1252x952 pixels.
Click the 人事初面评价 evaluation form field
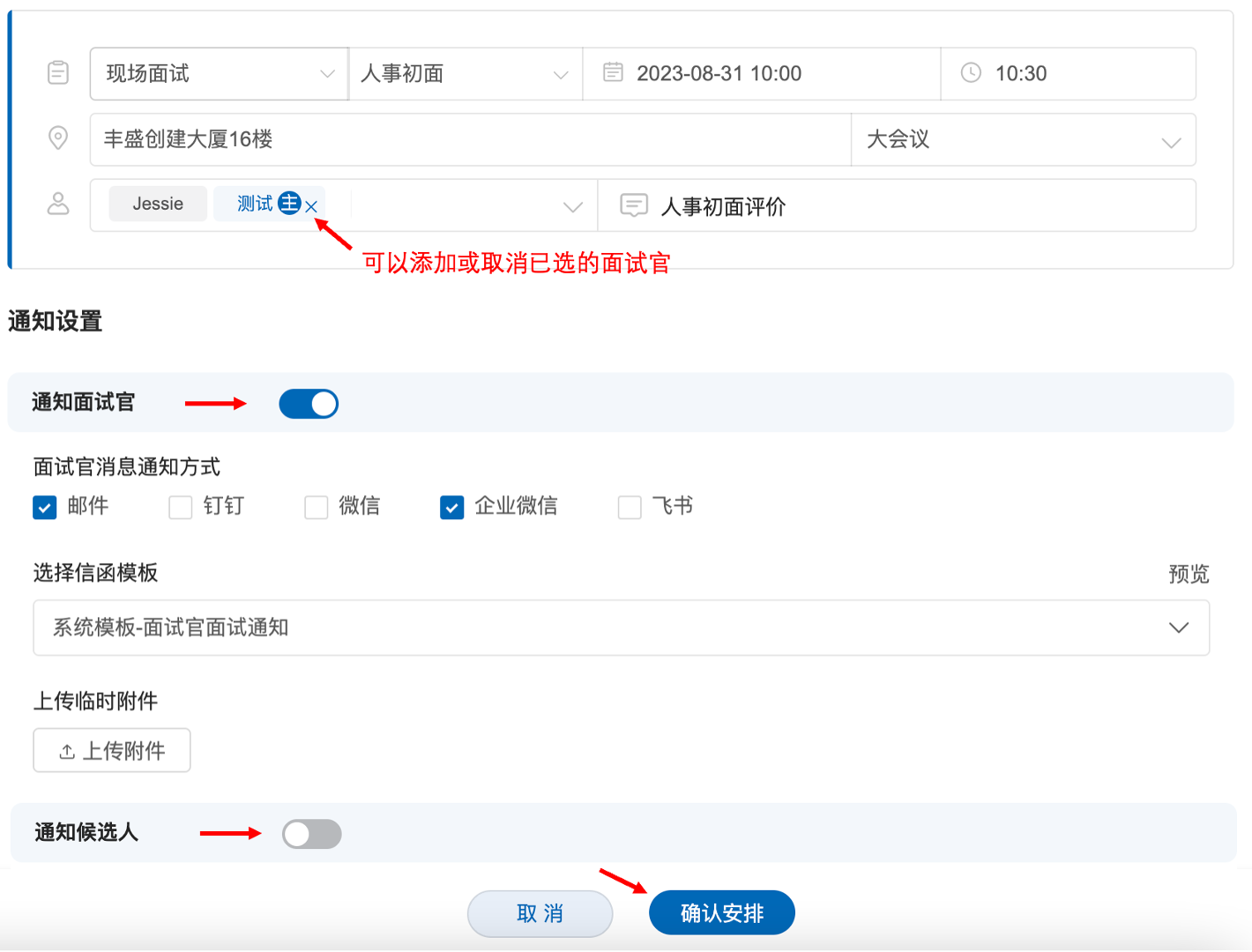[897, 205]
